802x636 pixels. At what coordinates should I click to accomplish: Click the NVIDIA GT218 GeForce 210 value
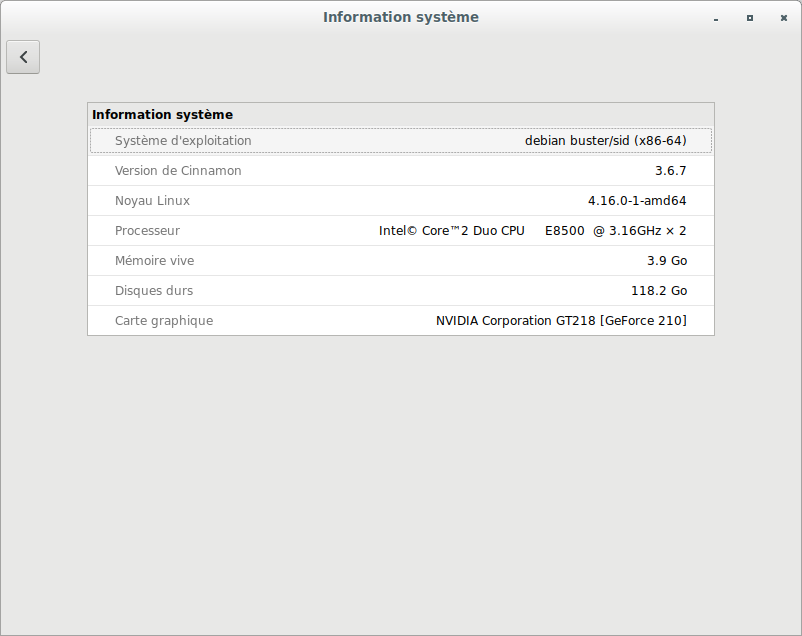click(560, 321)
